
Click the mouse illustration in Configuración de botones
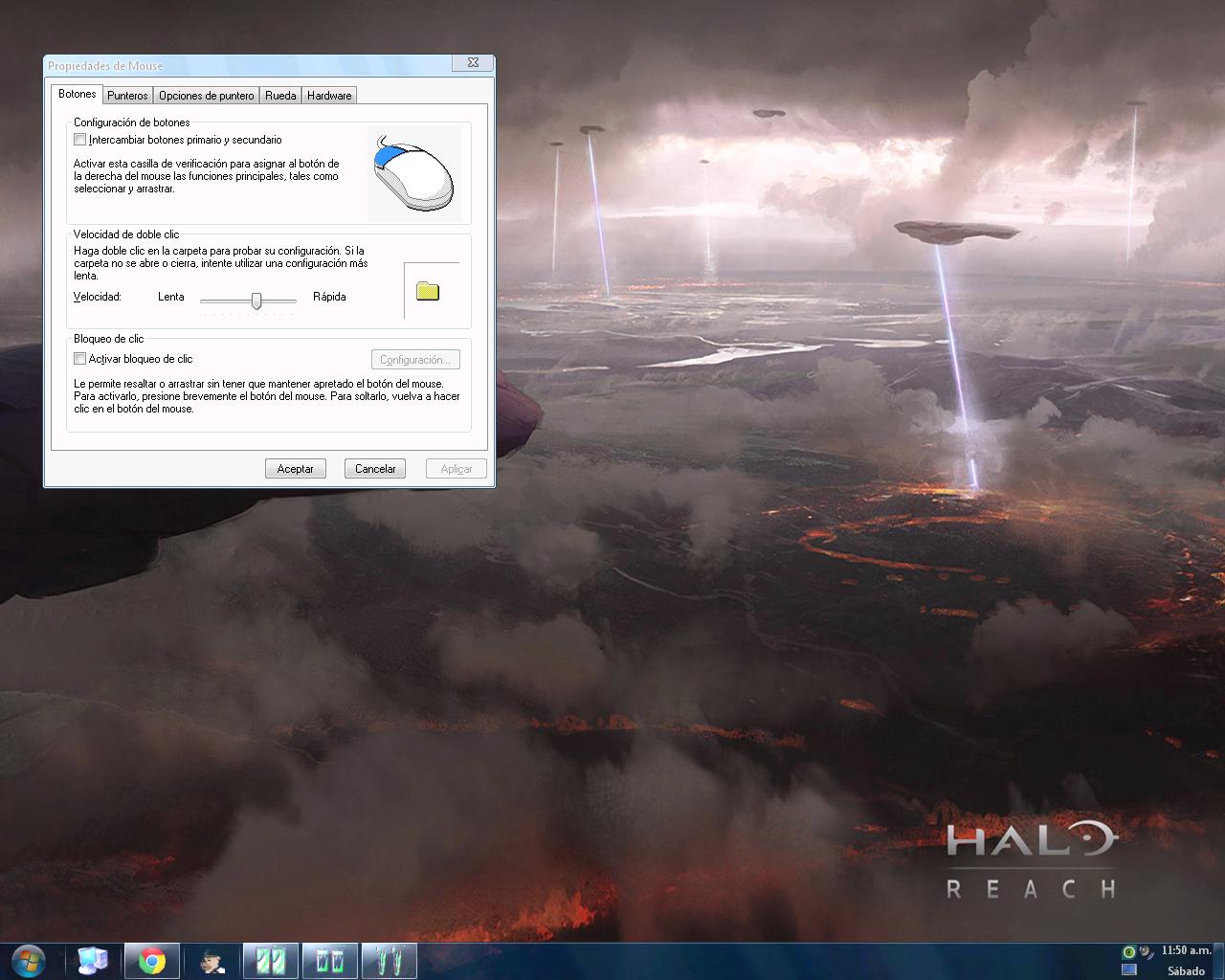tap(414, 172)
